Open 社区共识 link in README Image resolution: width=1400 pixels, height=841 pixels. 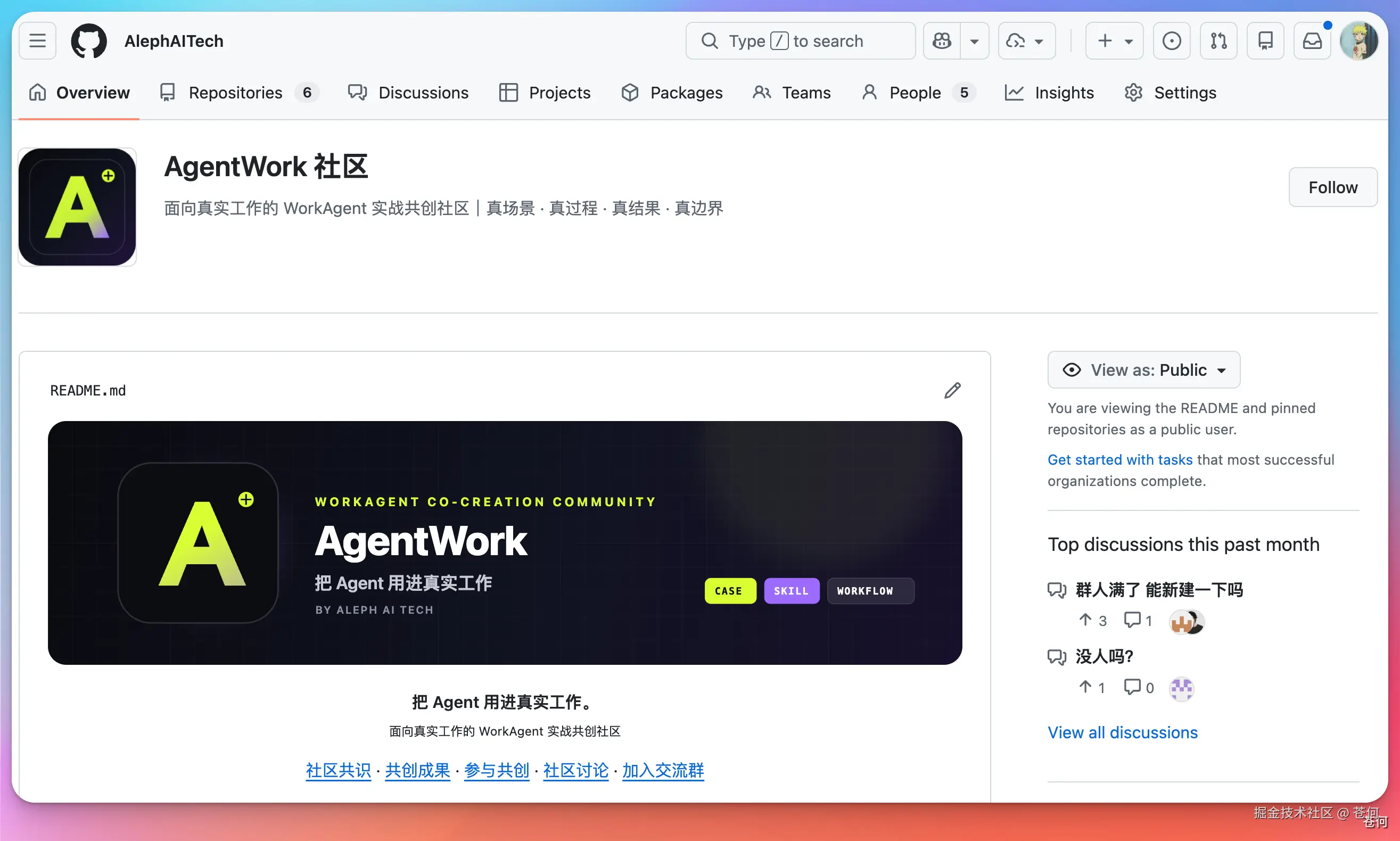coord(338,771)
